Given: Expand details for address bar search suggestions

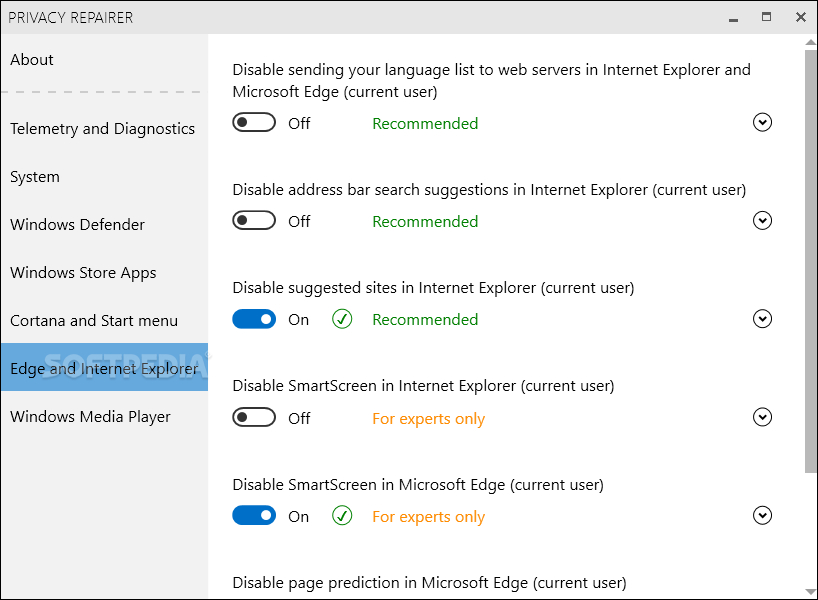Looking at the screenshot, I should click(x=762, y=221).
